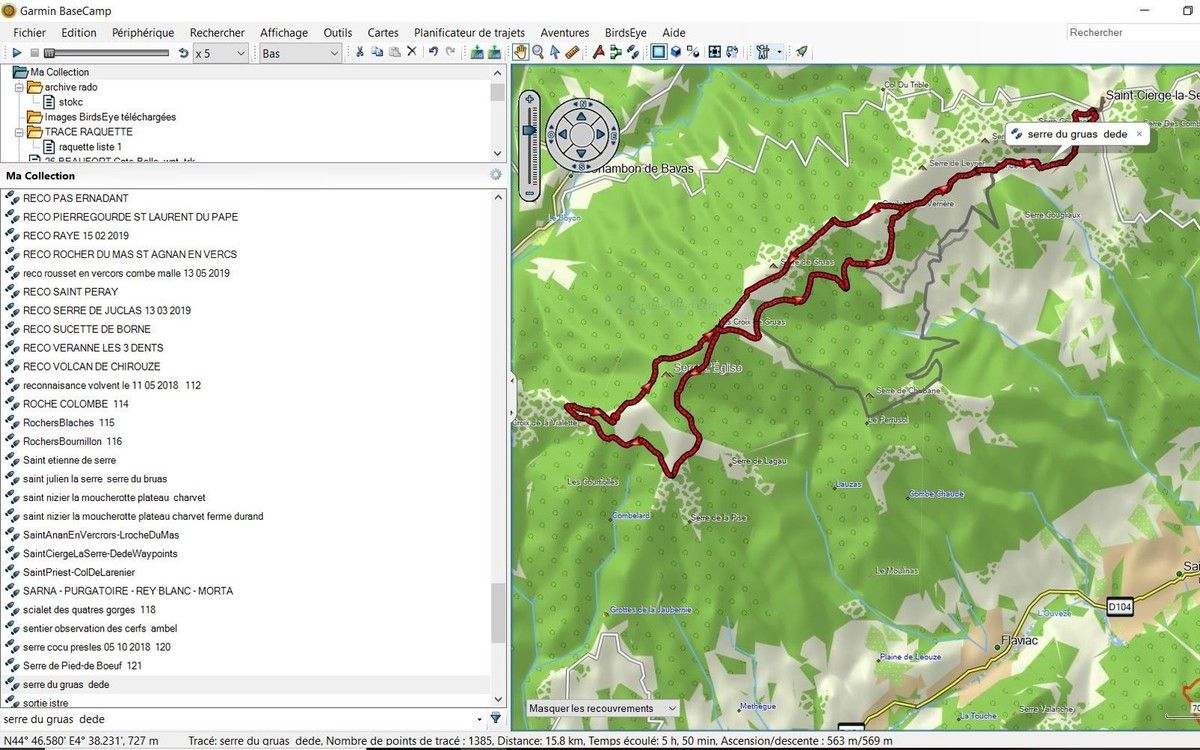This screenshot has width=1200, height=750.
Task: Click the Send to device icon
Action: click(477, 52)
